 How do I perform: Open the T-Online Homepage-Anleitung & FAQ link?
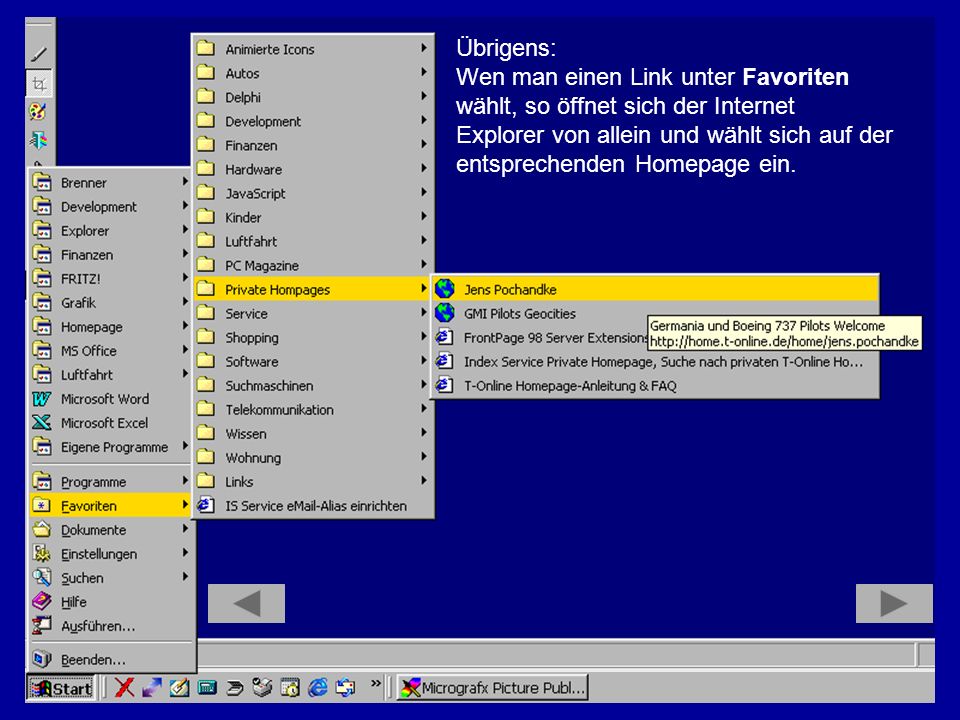click(x=655, y=385)
